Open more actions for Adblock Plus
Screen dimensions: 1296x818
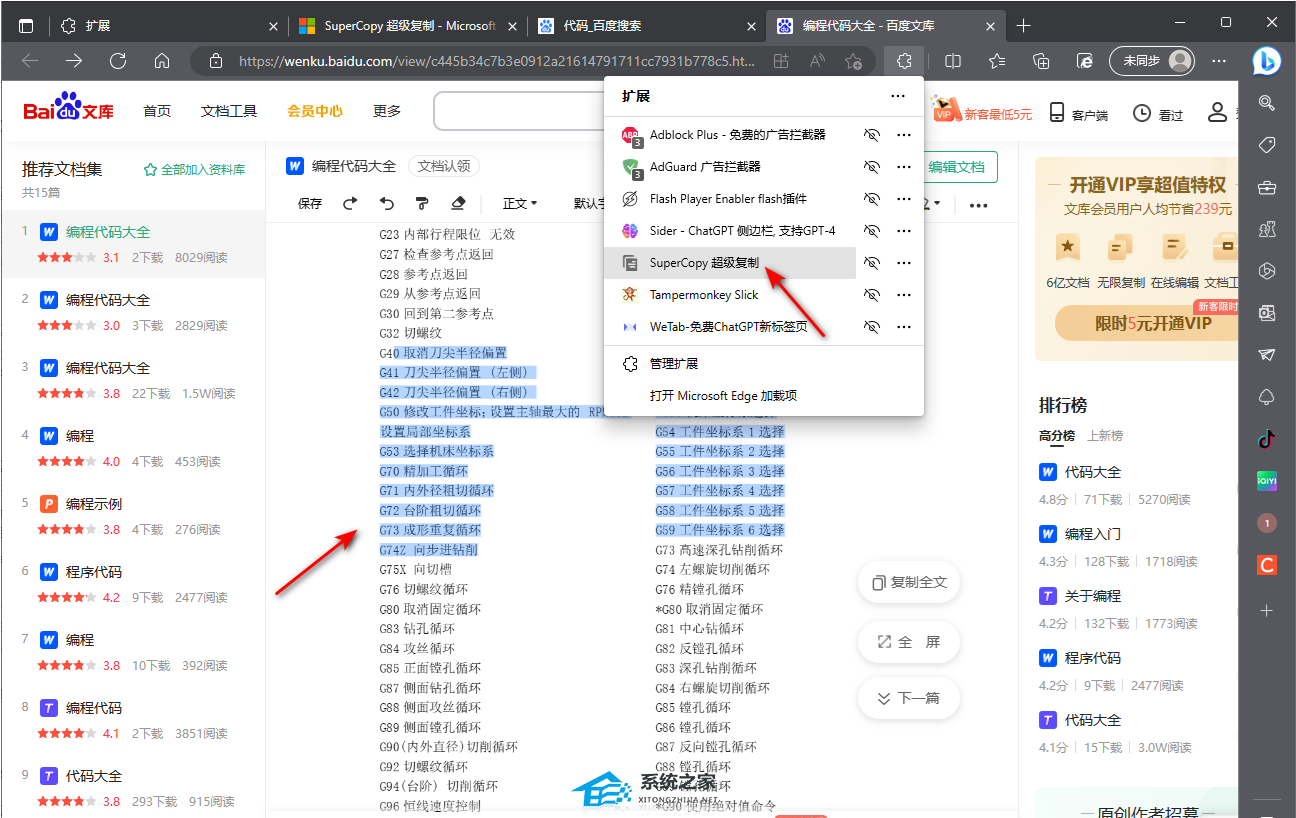click(x=904, y=134)
